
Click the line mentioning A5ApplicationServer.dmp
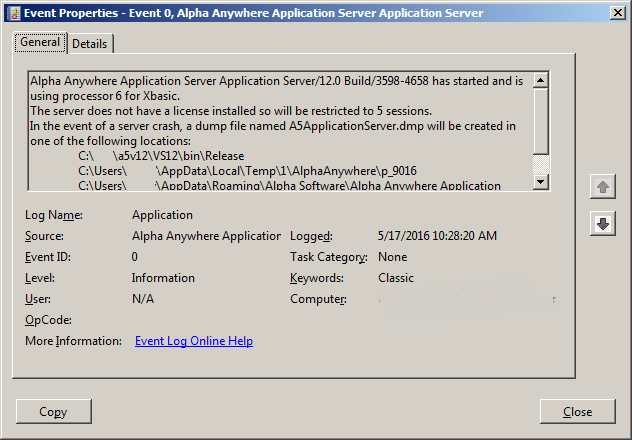coord(273,126)
